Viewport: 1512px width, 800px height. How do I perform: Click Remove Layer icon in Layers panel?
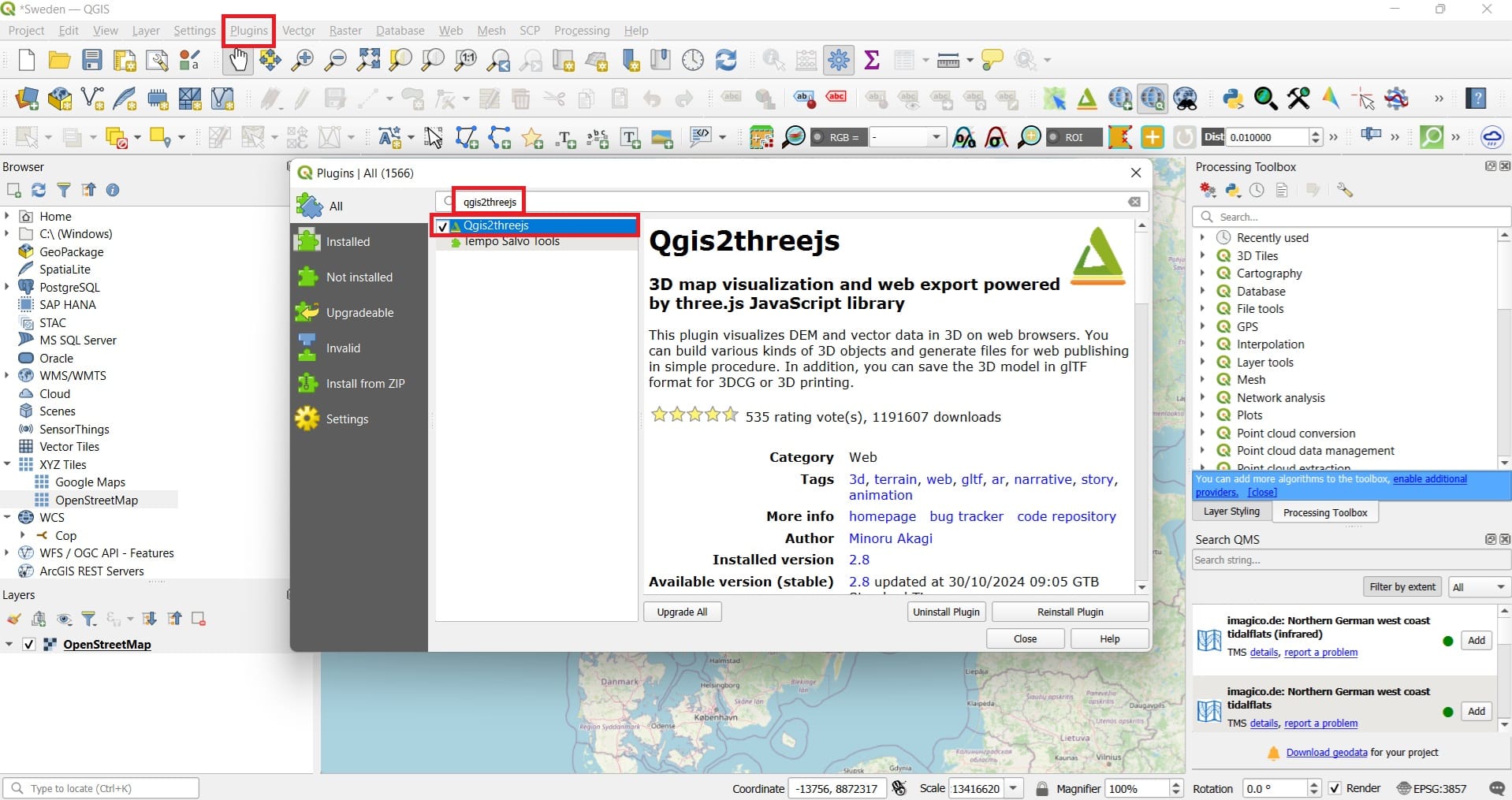(x=199, y=619)
